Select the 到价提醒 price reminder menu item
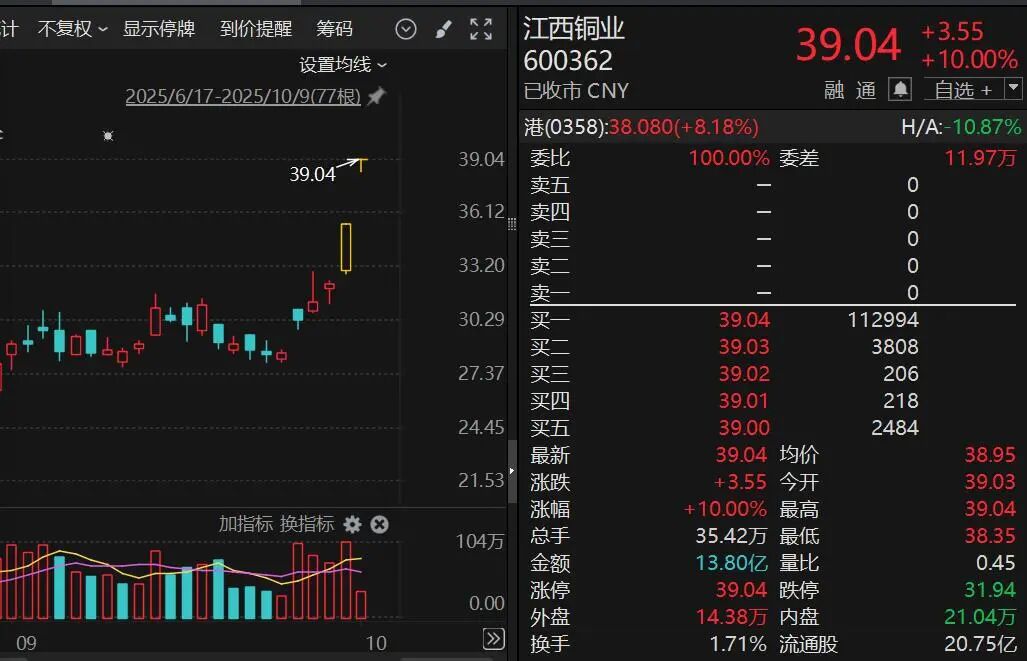 click(x=255, y=28)
